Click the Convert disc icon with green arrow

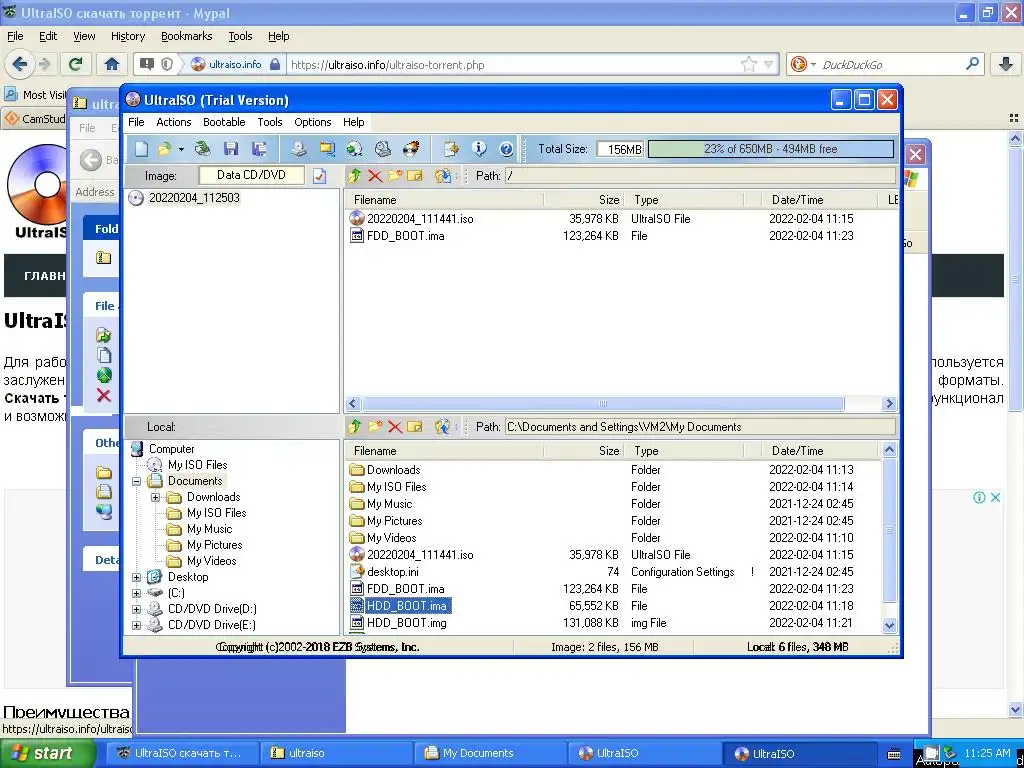[x=355, y=149]
